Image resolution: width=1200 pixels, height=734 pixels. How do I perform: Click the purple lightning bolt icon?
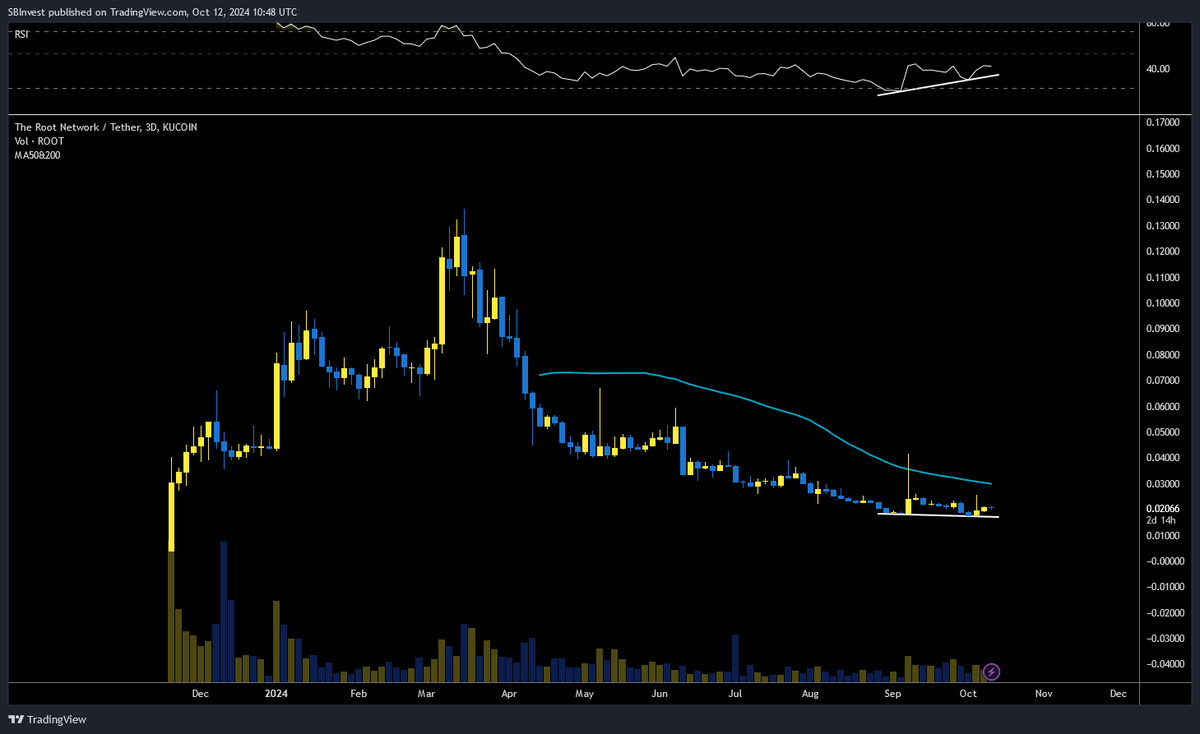pos(992,671)
